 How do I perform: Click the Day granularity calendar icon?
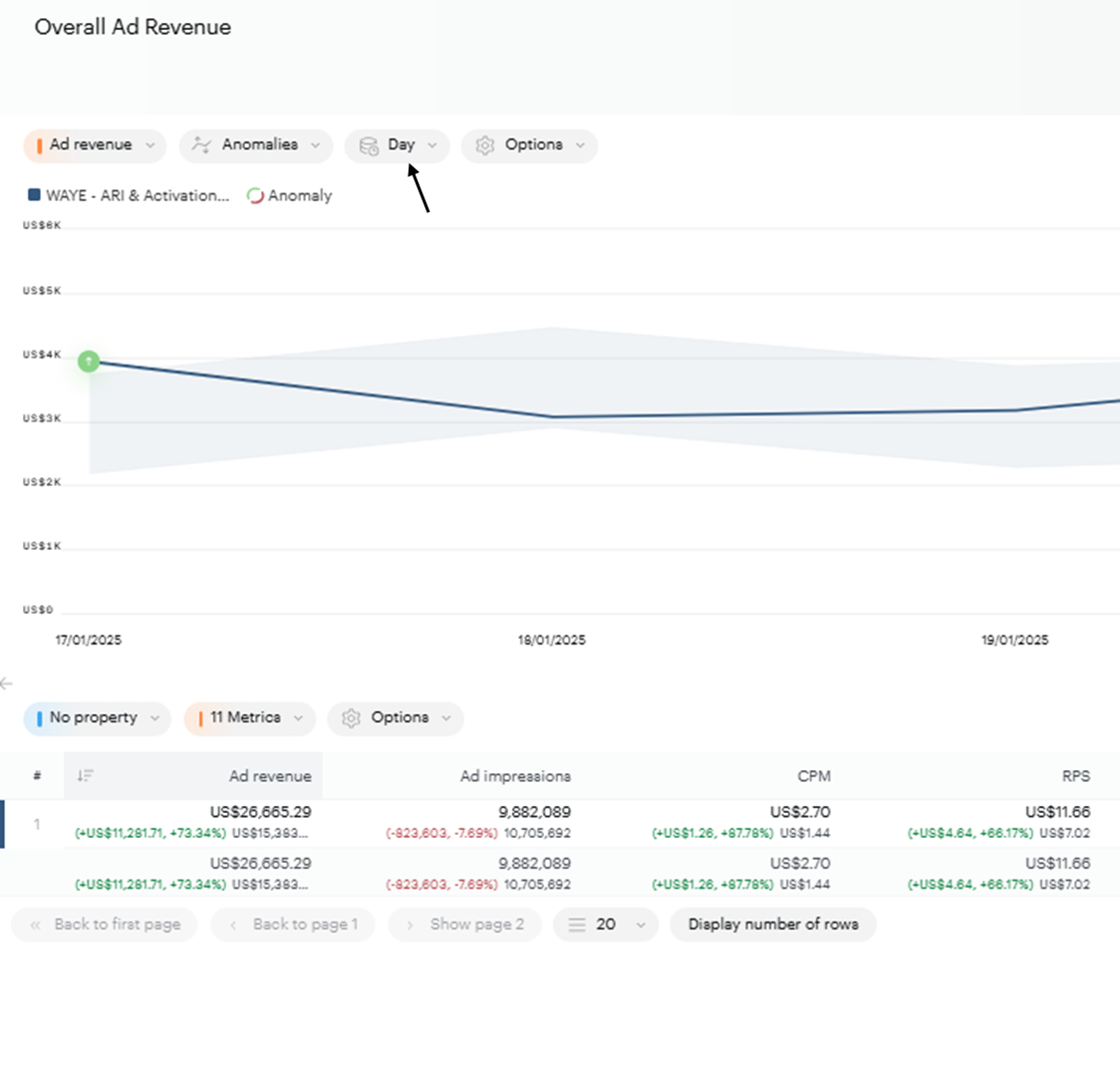[x=369, y=145]
